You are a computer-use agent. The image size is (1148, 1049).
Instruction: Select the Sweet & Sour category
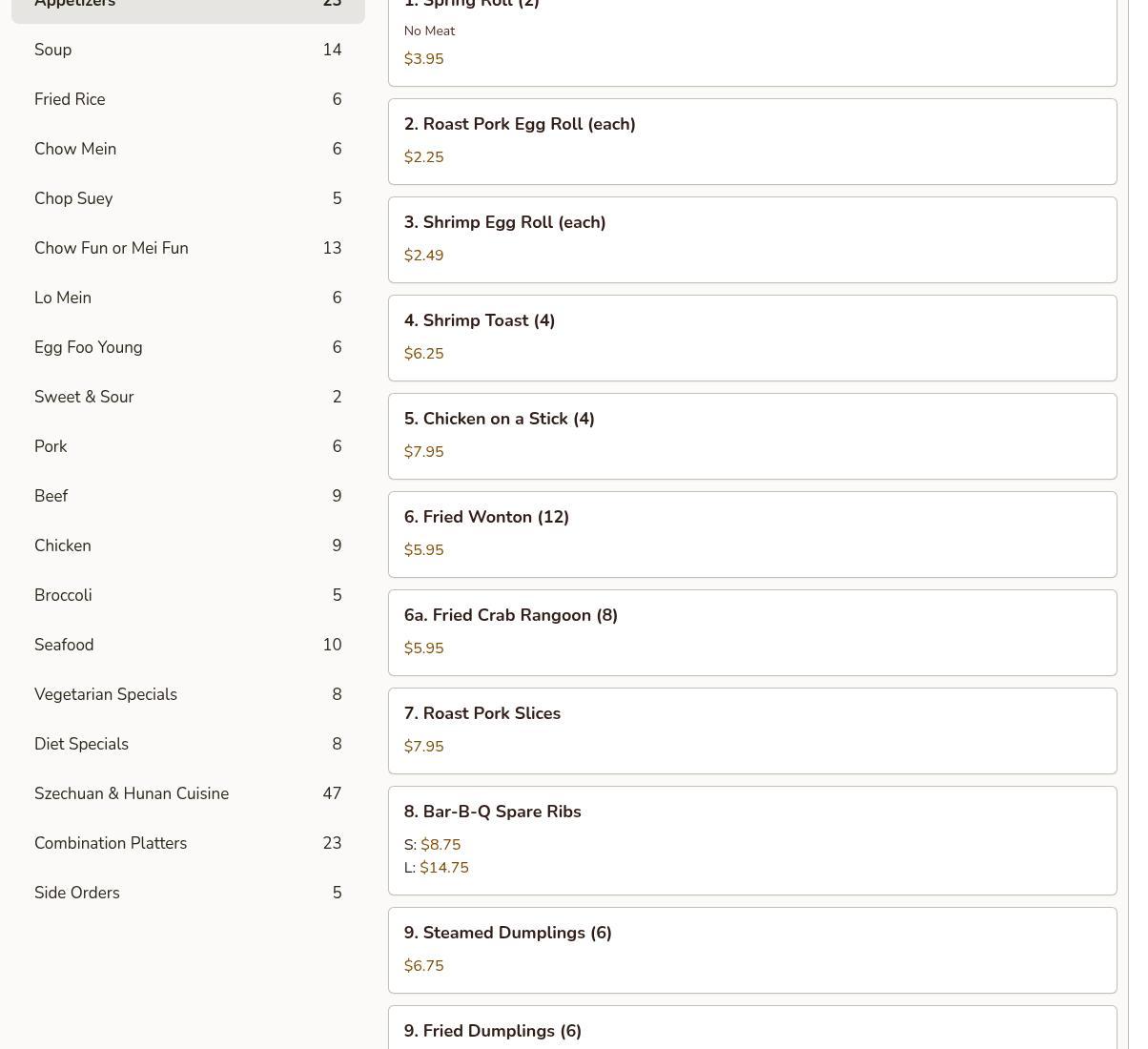(x=188, y=397)
